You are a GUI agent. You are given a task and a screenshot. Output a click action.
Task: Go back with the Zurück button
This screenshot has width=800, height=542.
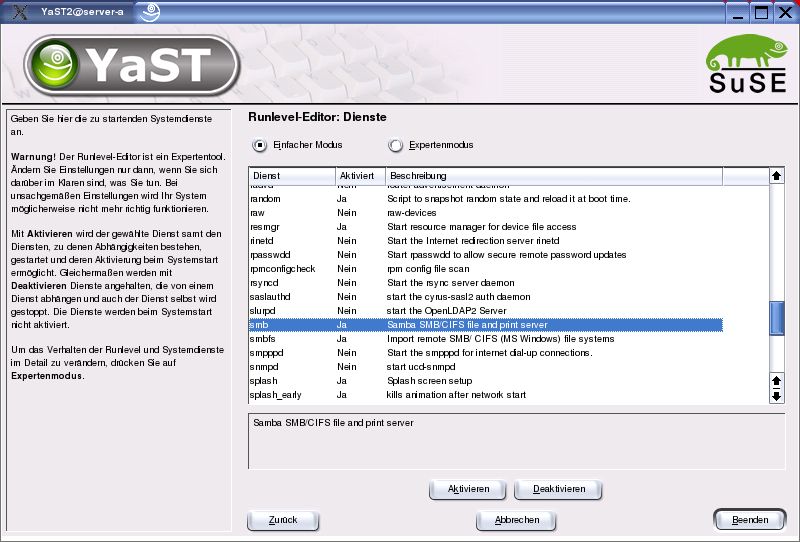click(x=283, y=520)
